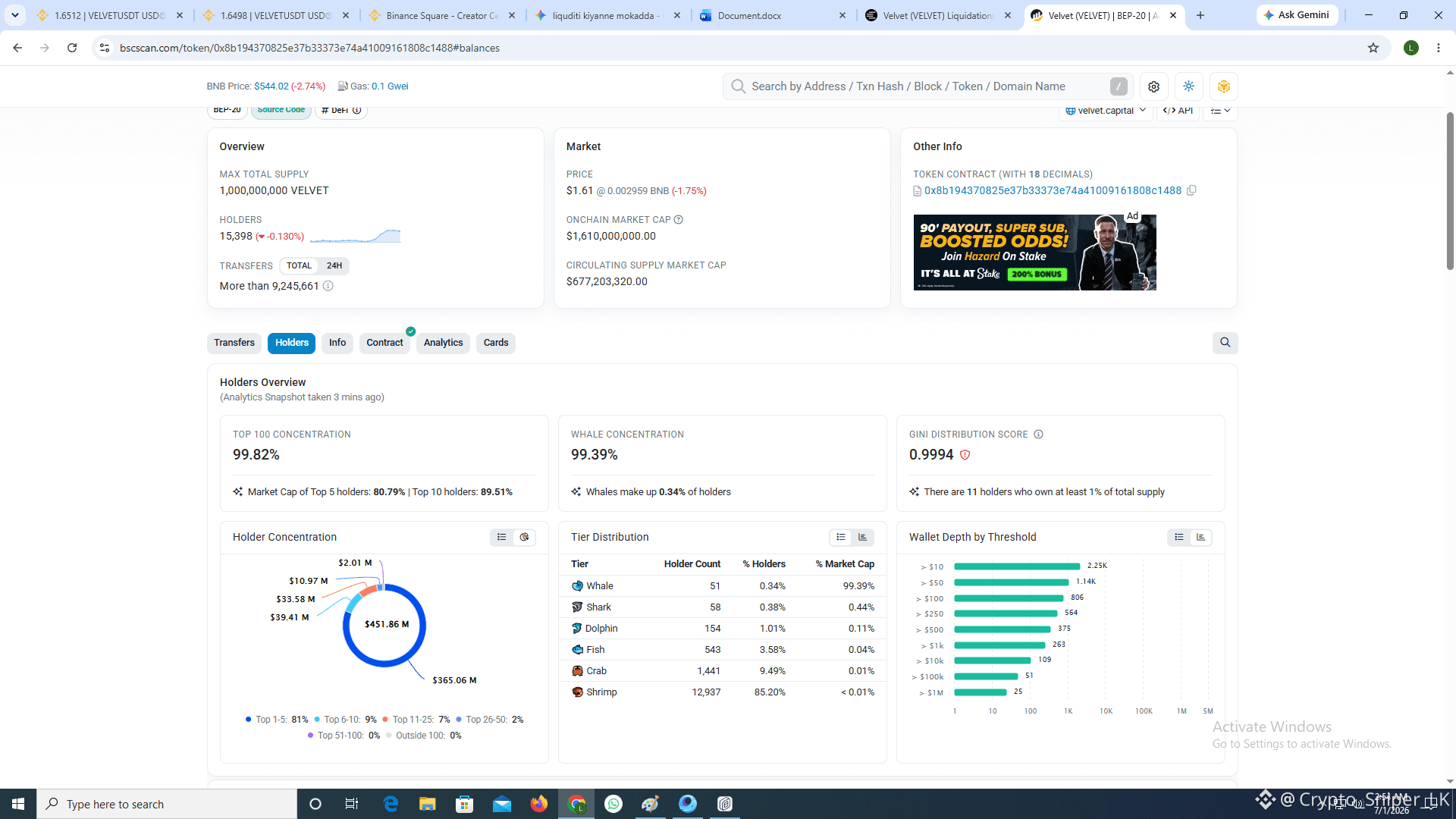The height and width of the screenshot is (819, 1456).
Task: Show Holder Concentration as list view
Action: tap(502, 538)
